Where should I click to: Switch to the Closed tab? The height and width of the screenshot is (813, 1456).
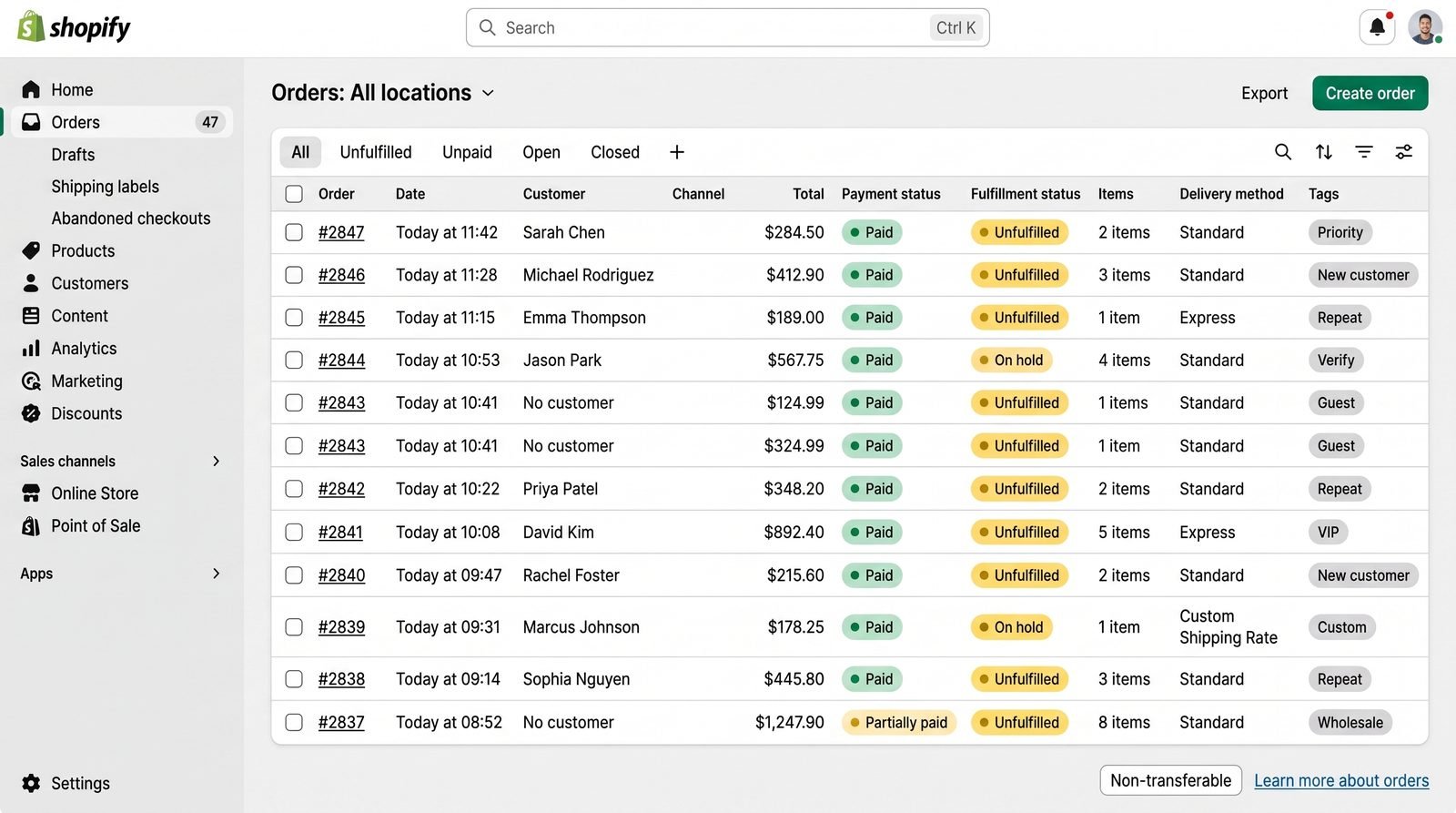pos(615,152)
